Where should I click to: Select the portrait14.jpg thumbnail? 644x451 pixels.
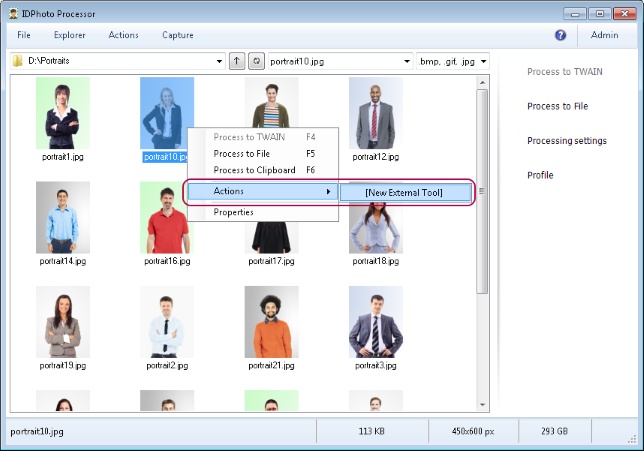tap(63, 217)
